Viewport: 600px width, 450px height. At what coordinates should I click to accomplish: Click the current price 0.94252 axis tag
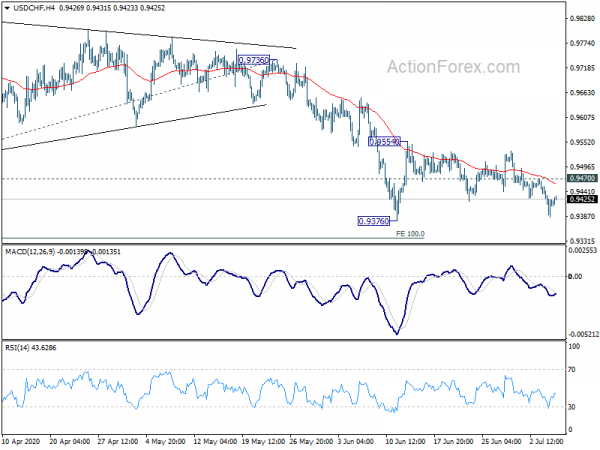point(582,199)
